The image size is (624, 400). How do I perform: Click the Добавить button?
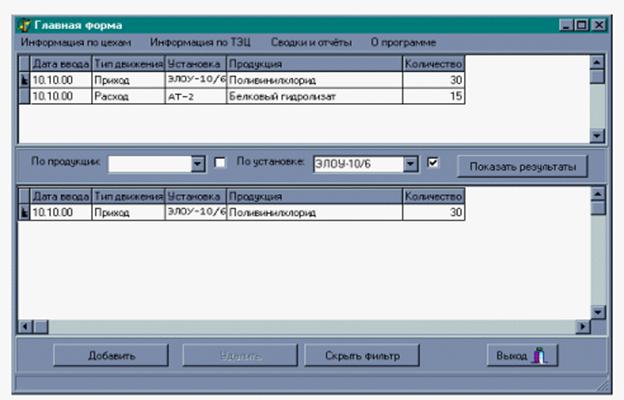(111, 355)
